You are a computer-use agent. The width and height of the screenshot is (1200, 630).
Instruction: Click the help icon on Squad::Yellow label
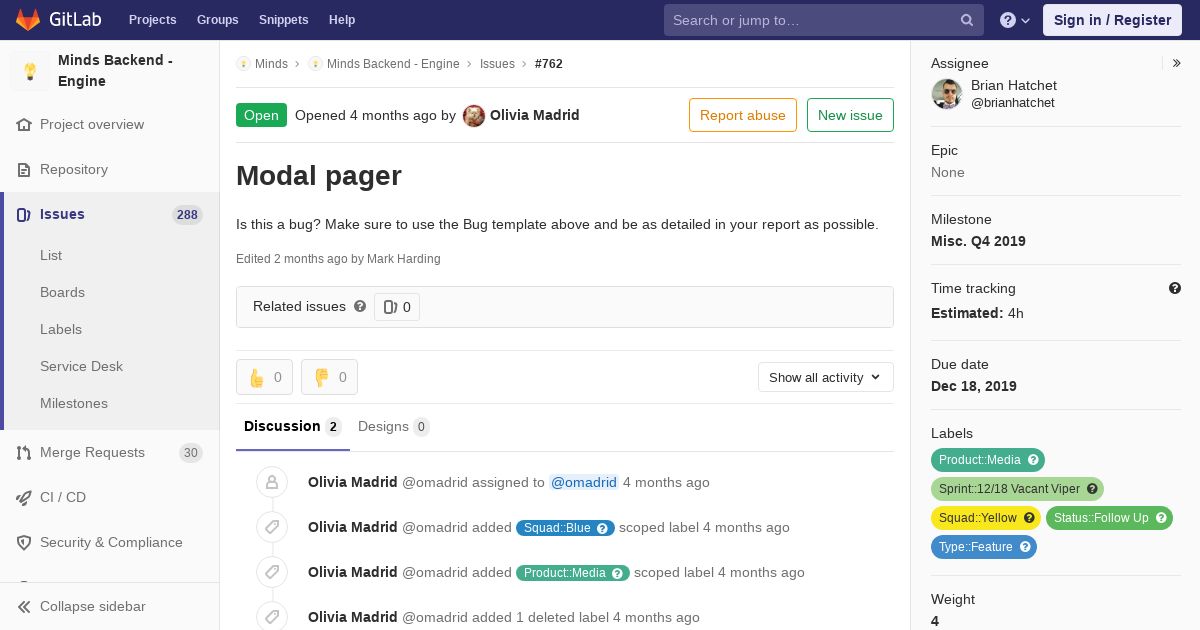[1029, 518]
